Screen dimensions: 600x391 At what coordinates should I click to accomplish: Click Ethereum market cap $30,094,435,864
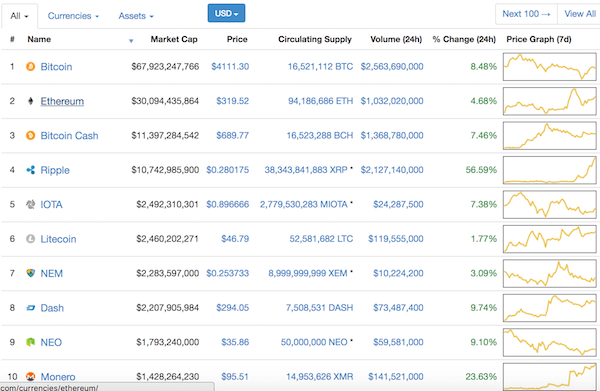165,101
